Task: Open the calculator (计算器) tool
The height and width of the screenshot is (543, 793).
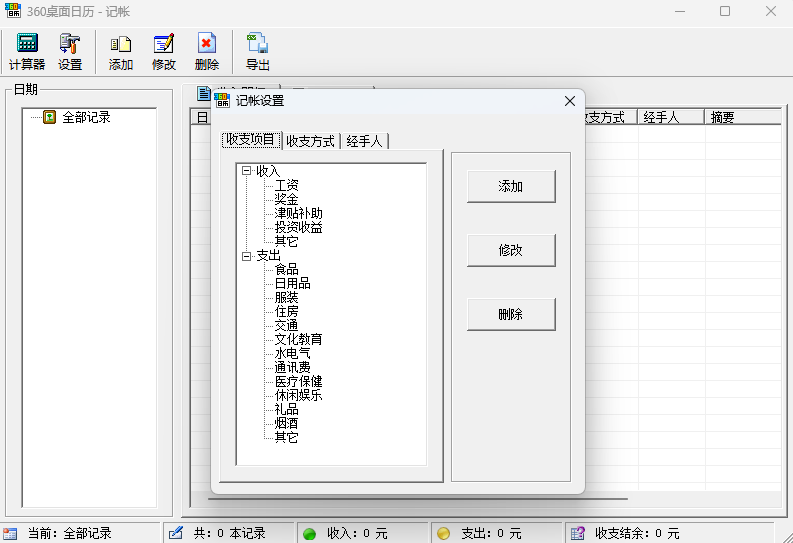Action: [27, 52]
